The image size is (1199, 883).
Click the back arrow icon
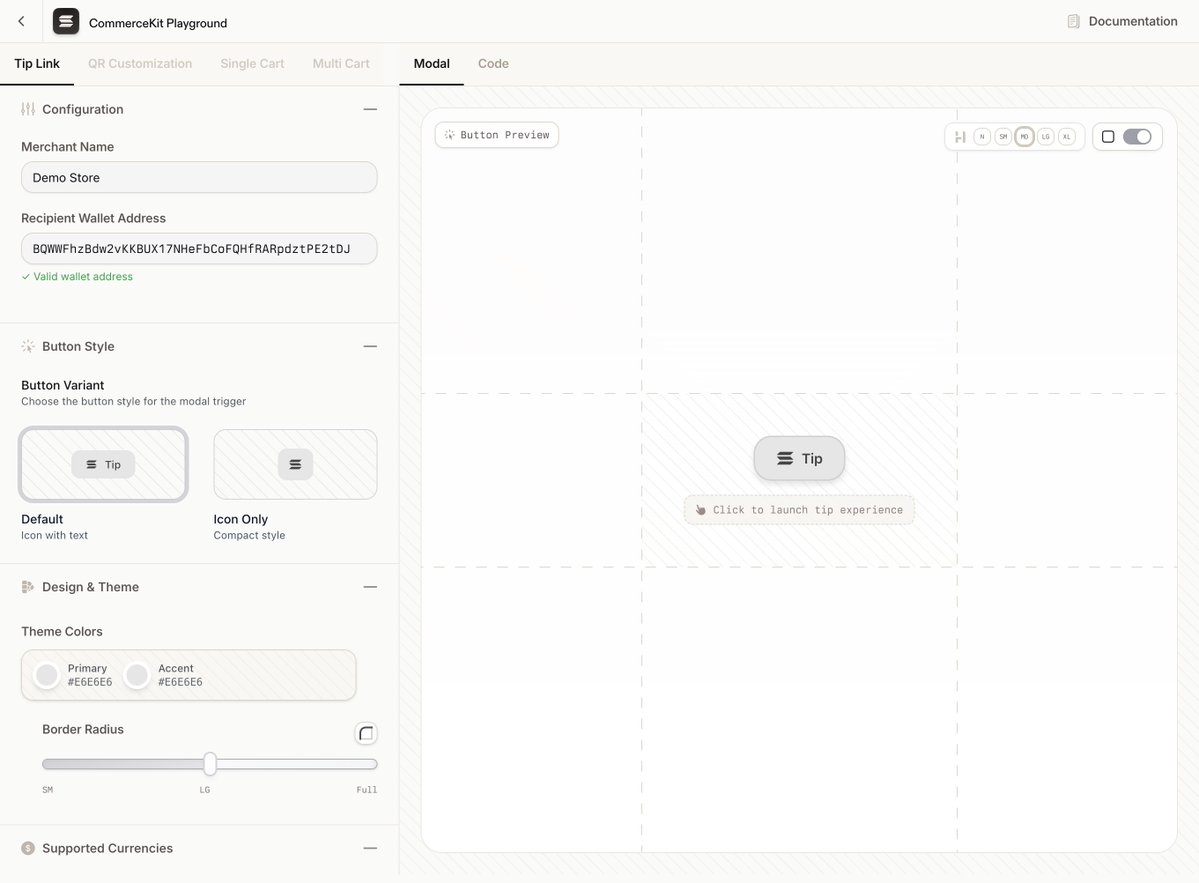(x=21, y=21)
